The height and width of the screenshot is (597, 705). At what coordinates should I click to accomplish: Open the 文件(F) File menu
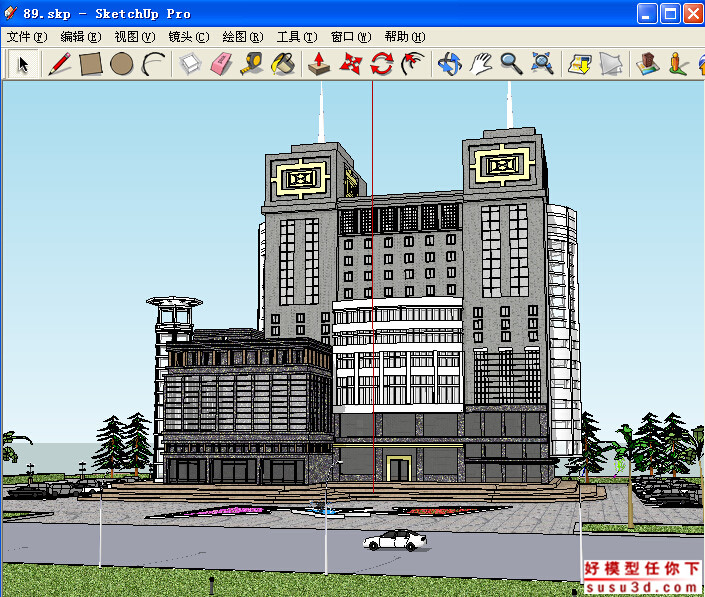tap(27, 37)
